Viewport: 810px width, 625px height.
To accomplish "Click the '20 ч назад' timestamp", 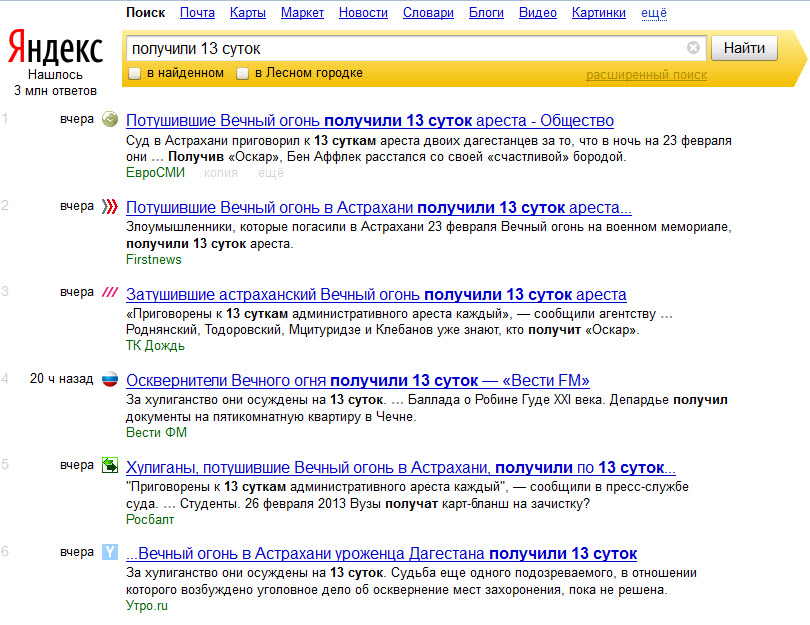I will [61, 379].
